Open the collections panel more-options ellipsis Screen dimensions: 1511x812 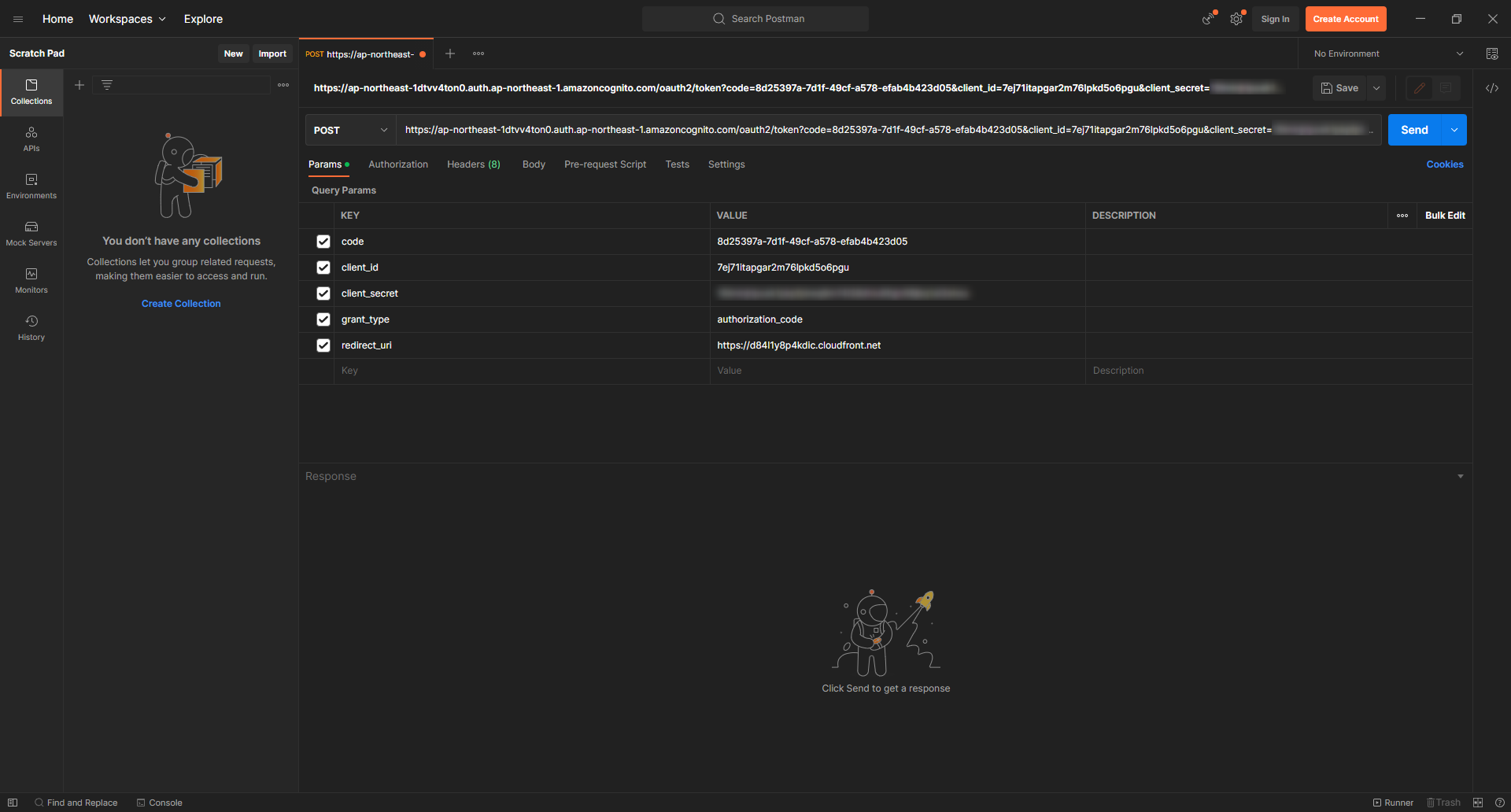[283, 85]
